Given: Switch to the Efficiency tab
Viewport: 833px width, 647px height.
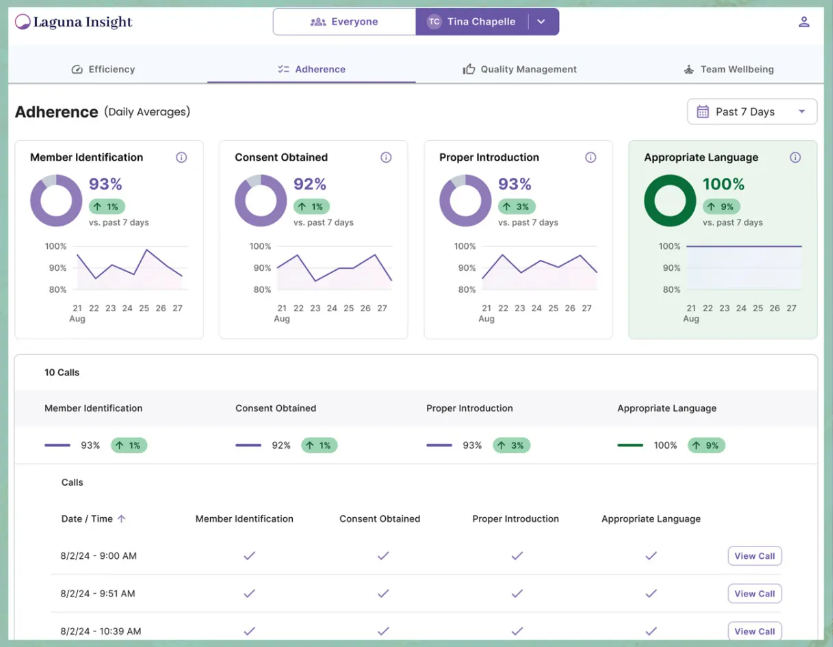Looking at the screenshot, I should [104, 69].
